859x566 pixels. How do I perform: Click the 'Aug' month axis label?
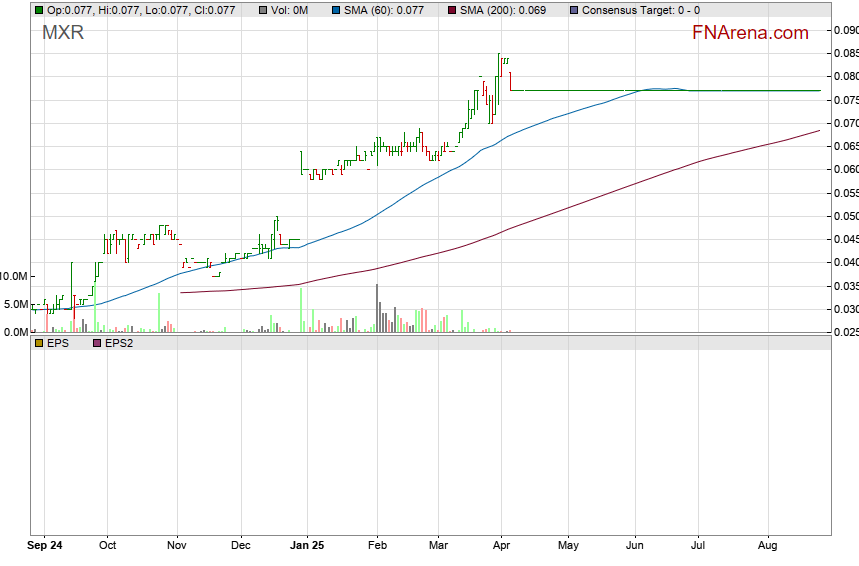click(768, 546)
